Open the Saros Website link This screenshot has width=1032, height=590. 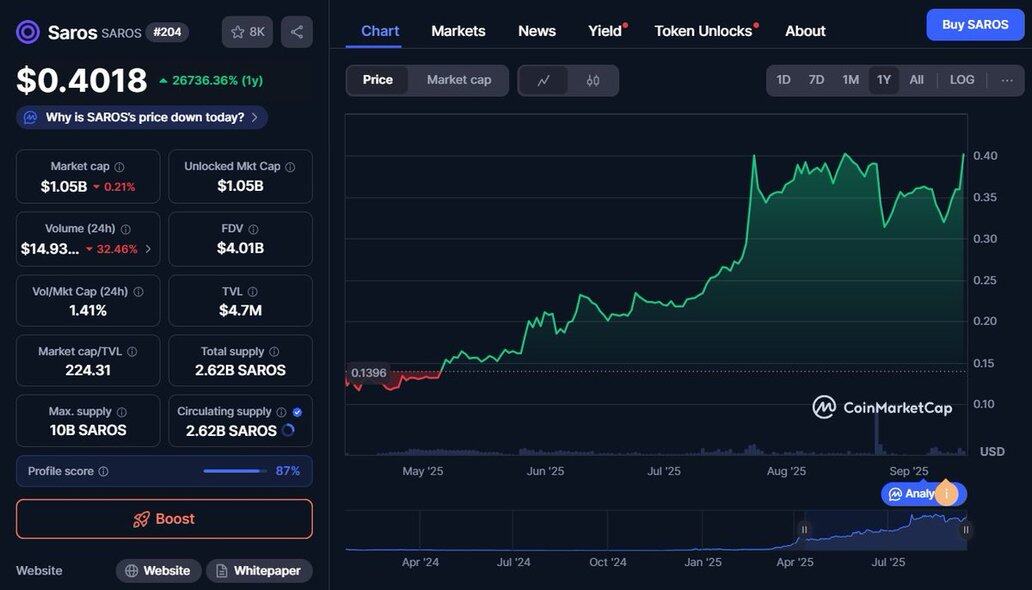click(157, 571)
